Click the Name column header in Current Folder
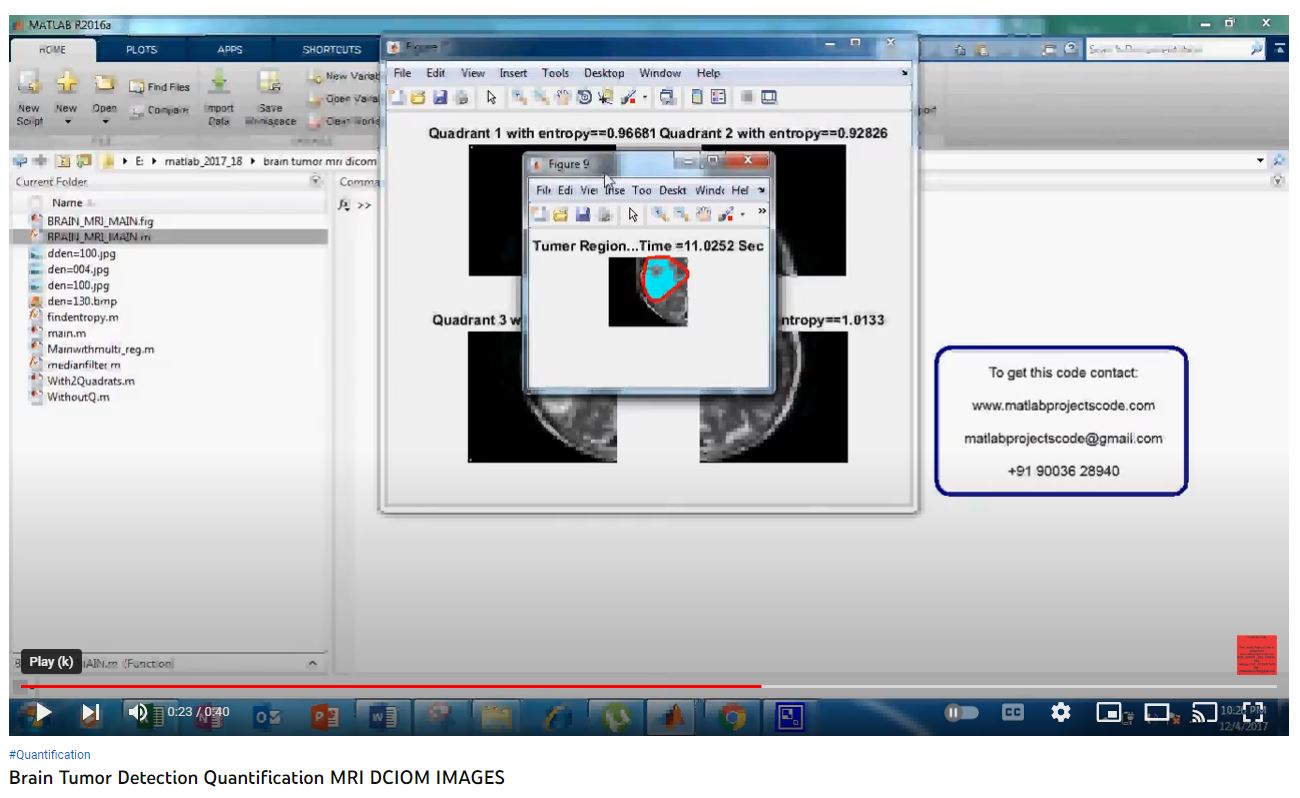The image size is (1300, 798). (67, 203)
